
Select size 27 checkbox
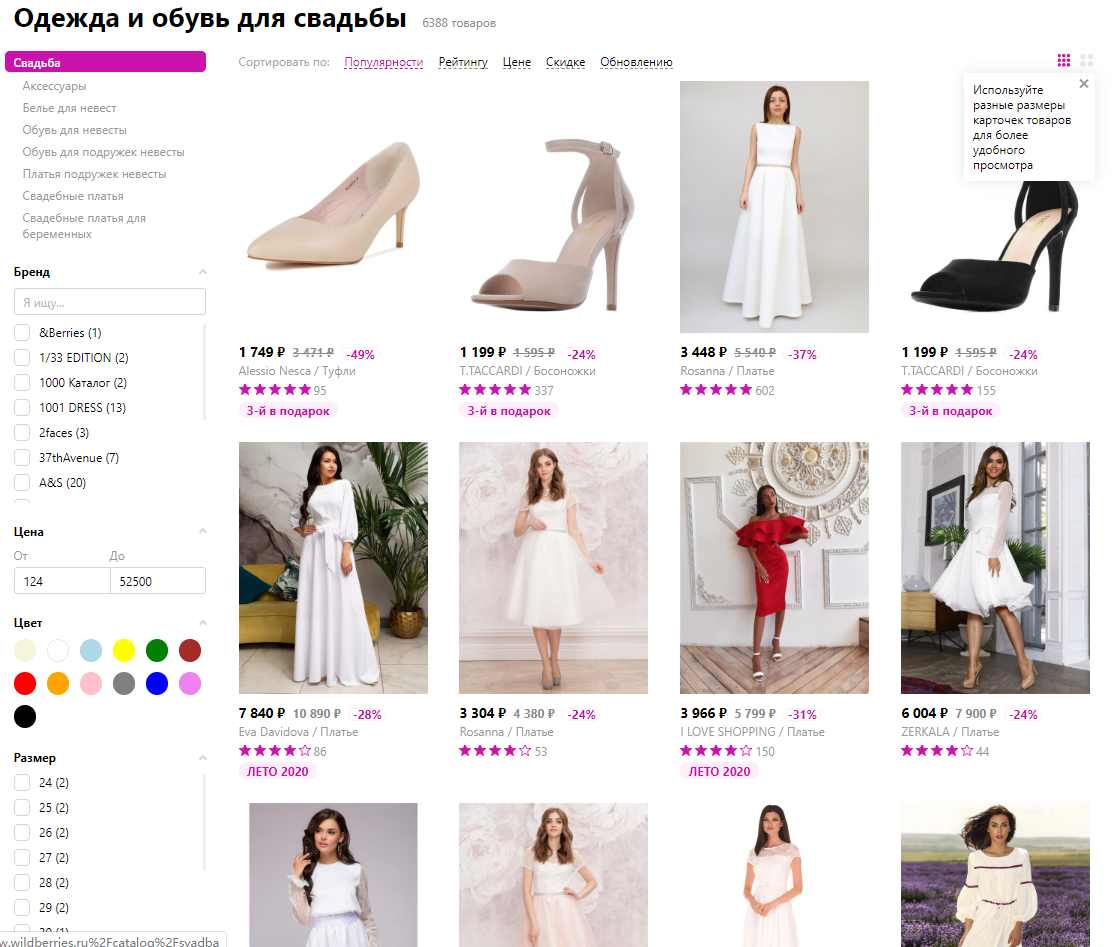click(22, 858)
